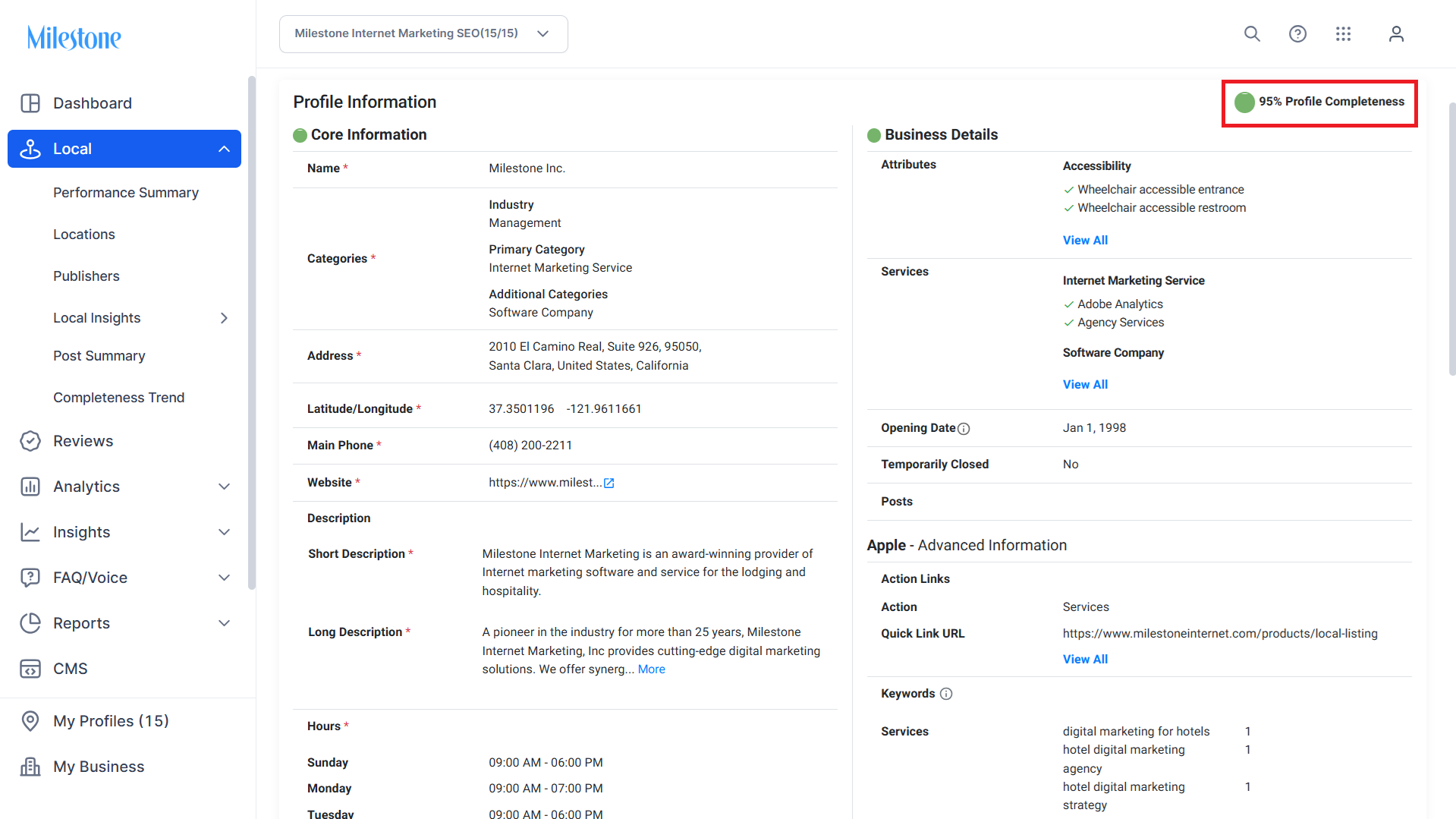The height and width of the screenshot is (819, 1456).
Task: Go to Dashboard
Action: [93, 103]
